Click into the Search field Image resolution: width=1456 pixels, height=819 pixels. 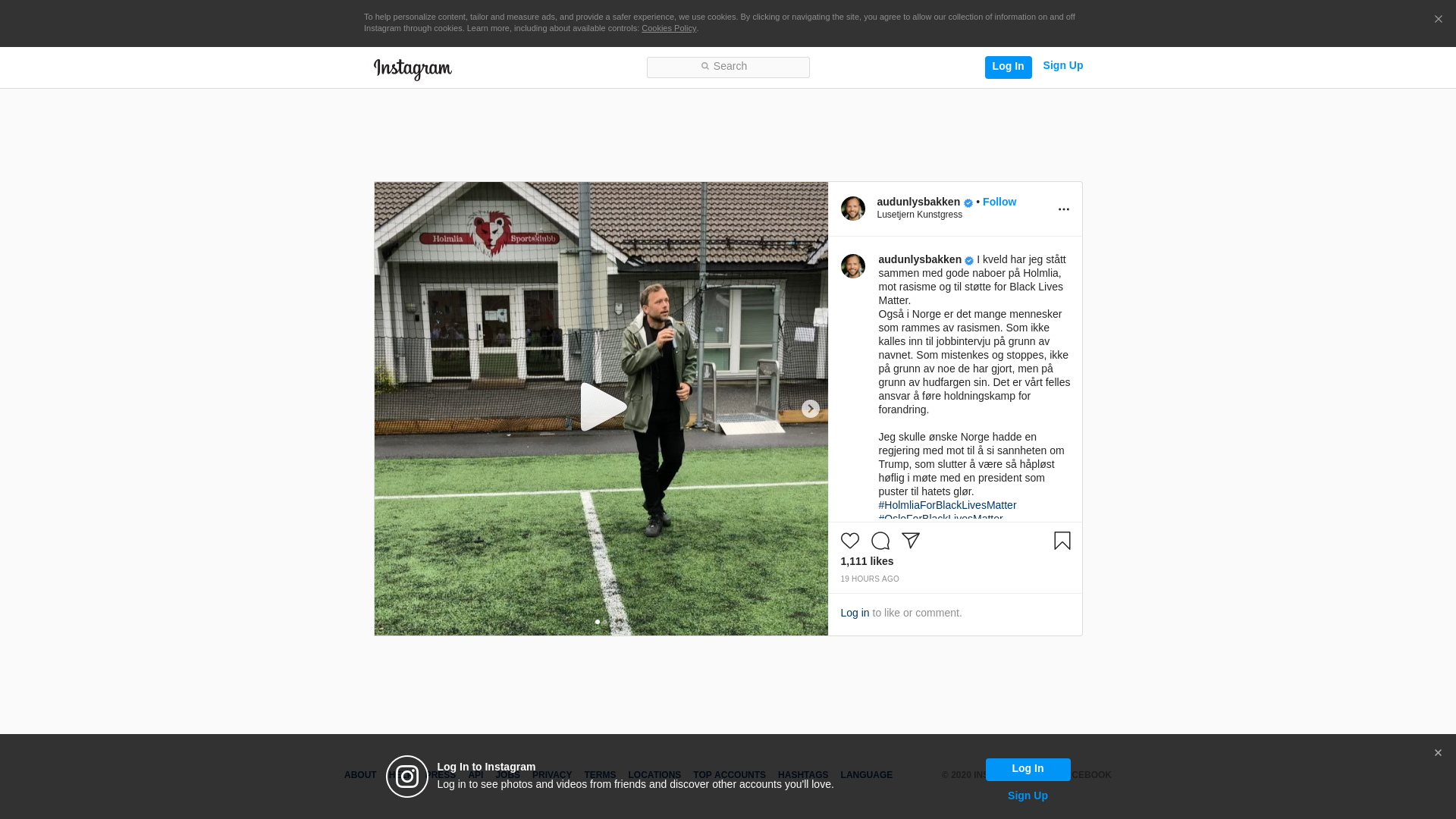(x=728, y=67)
